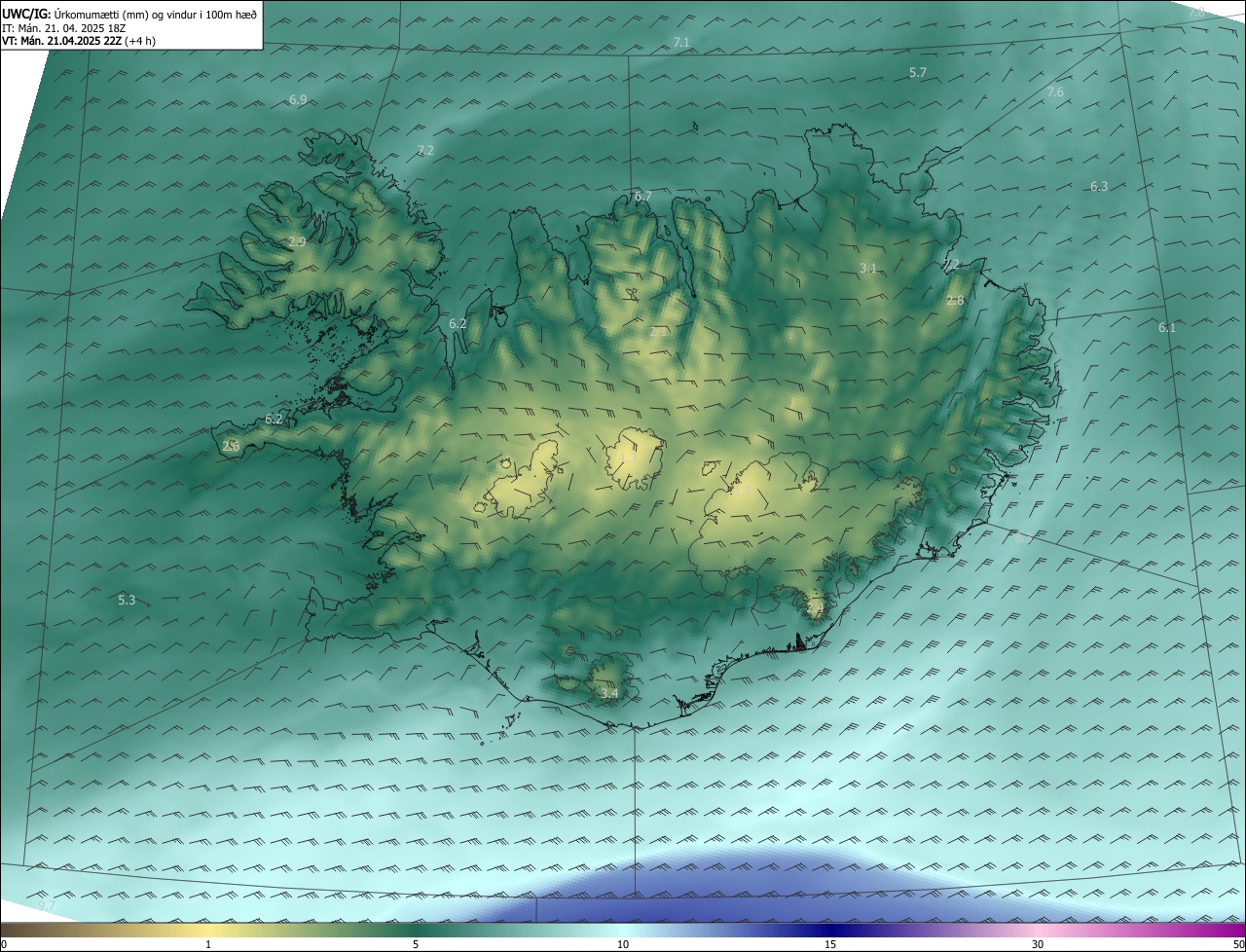Image resolution: width=1246 pixels, height=952 pixels.
Task: Click the '5' tick on the color scale
Action: [416, 945]
